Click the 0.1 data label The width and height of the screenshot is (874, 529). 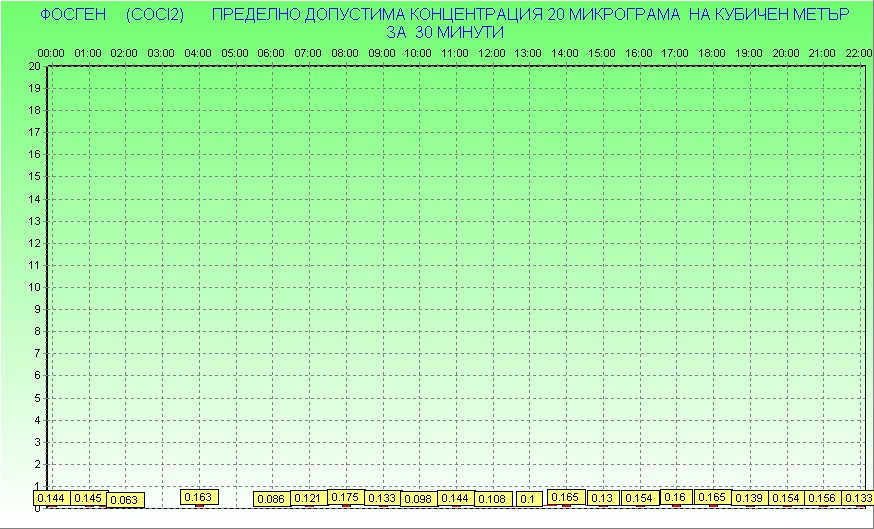[529, 499]
